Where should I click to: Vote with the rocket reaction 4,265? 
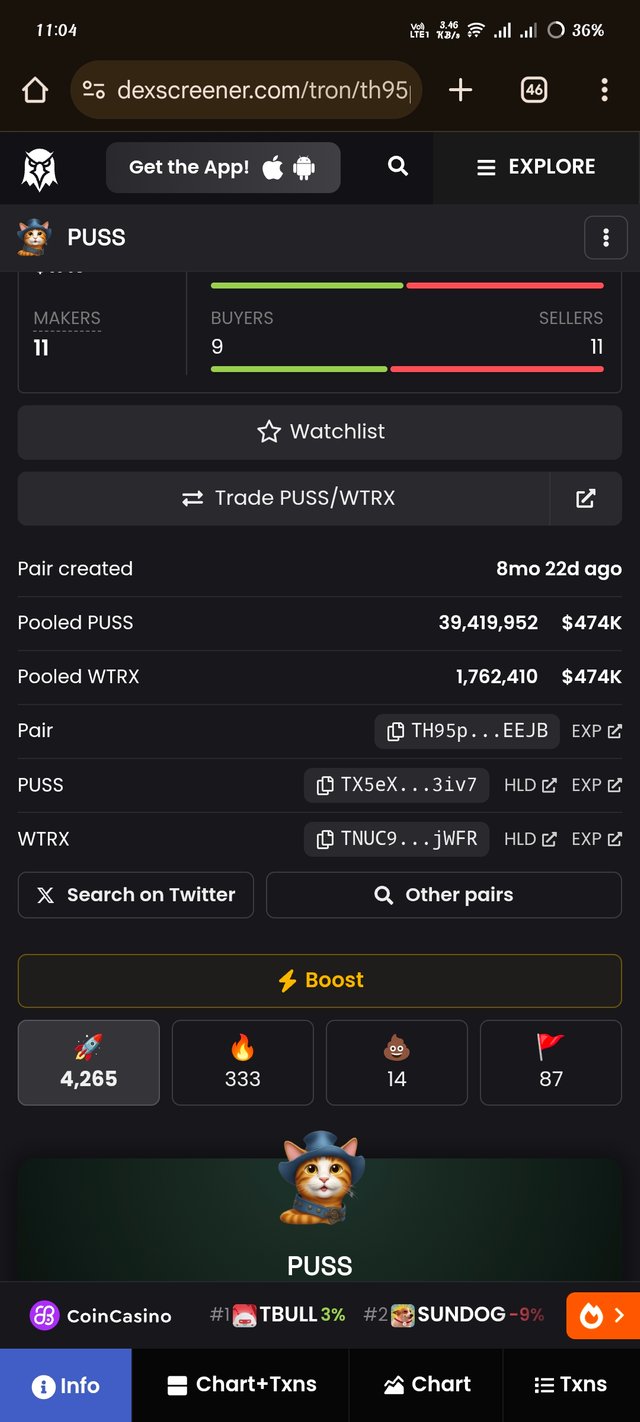(x=89, y=1062)
